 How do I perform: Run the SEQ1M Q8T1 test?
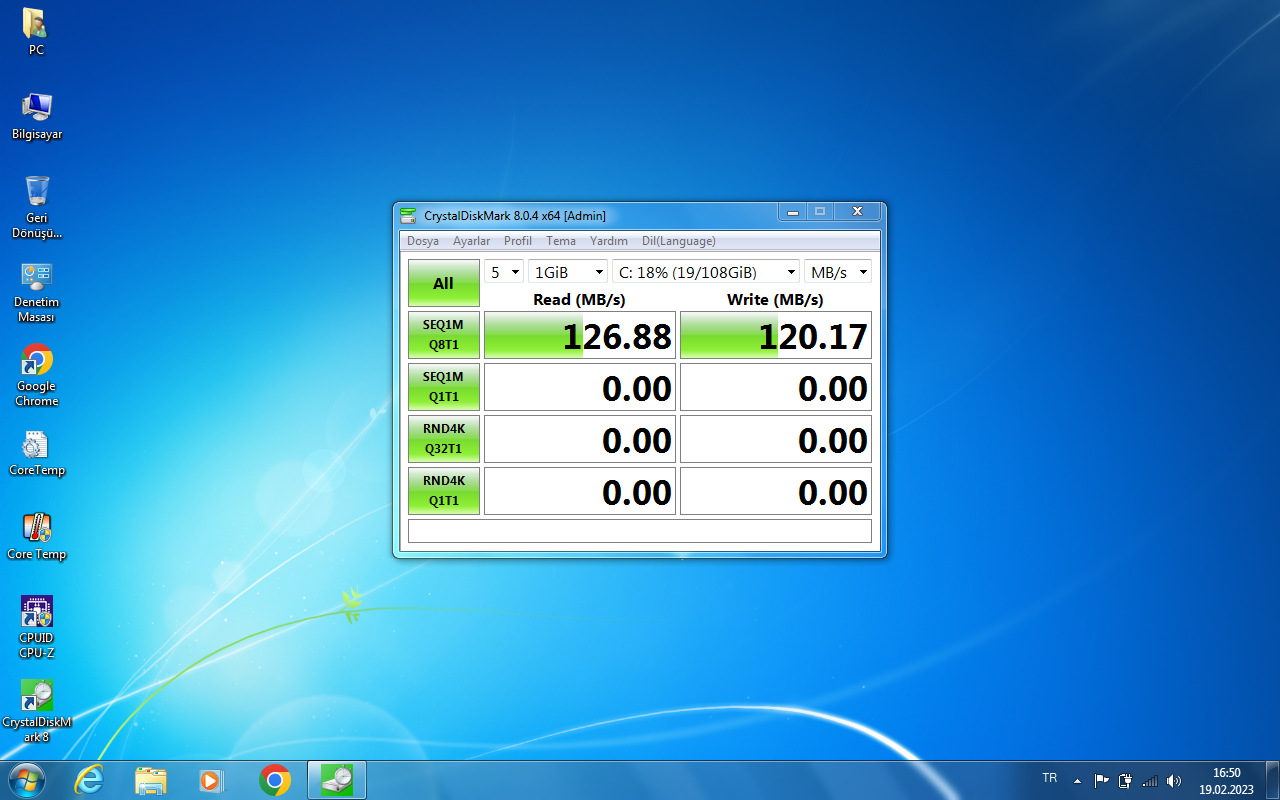pyautogui.click(x=444, y=335)
